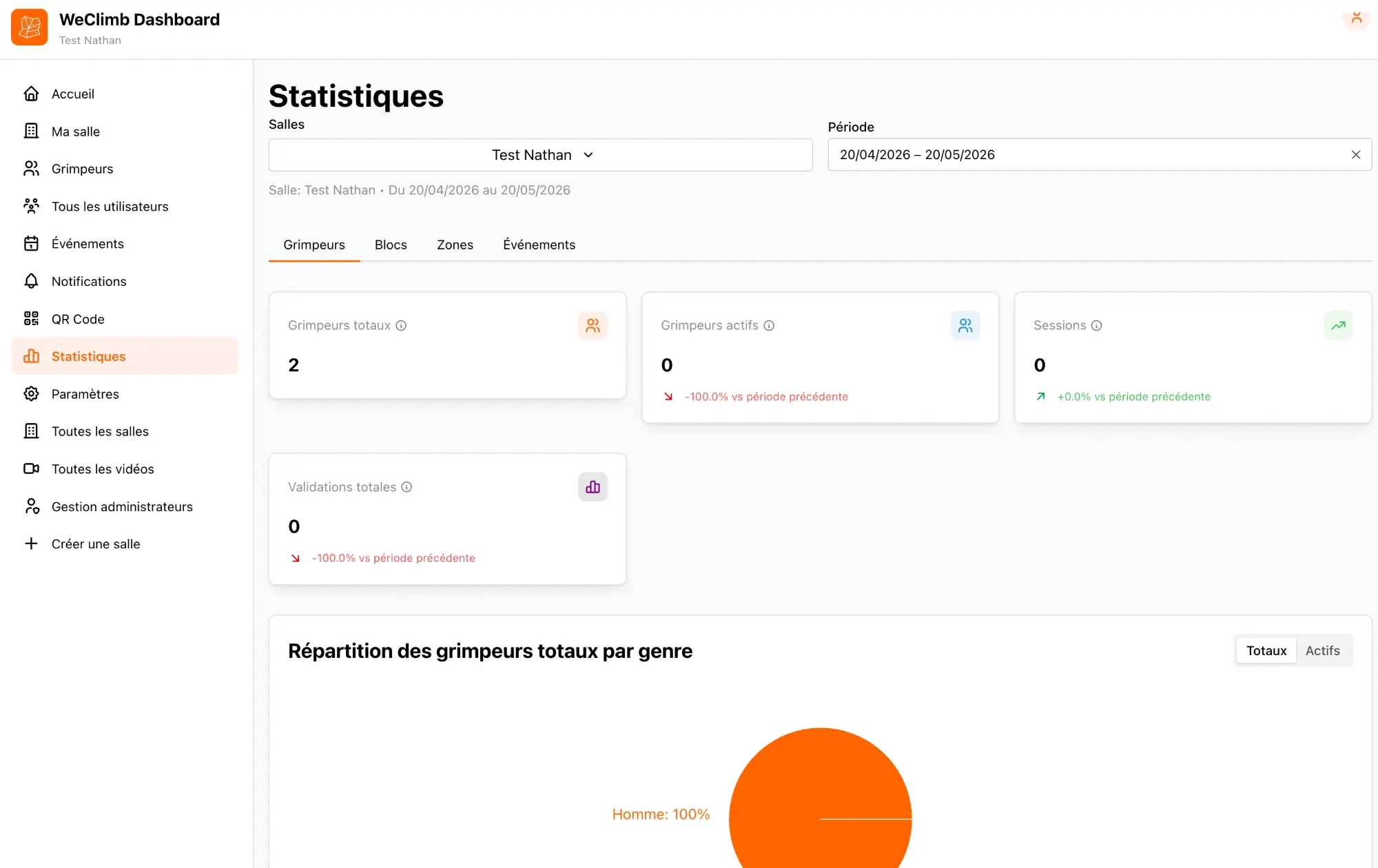The height and width of the screenshot is (868, 1378).
Task: Click the Période date range field
Action: click(1100, 155)
